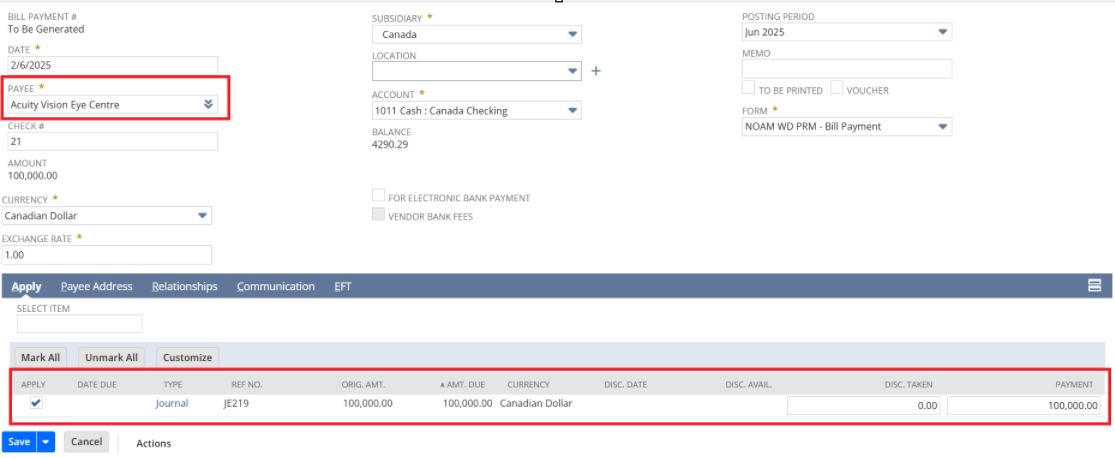Screen dimensions: 1115x458
Task: Click the Ref No. column header
Action: [247, 385]
